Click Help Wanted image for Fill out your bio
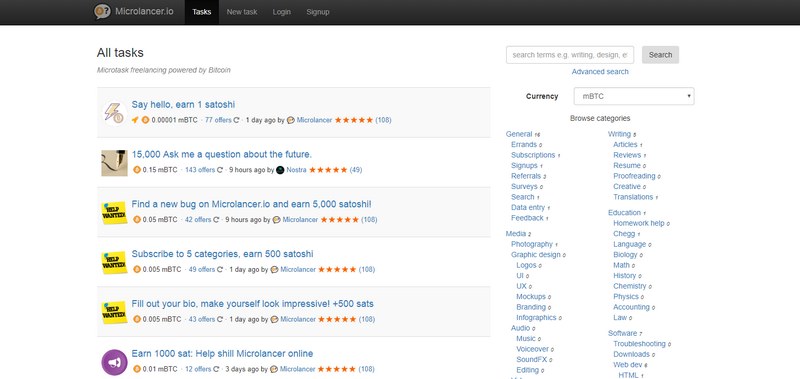 (114, 312)
